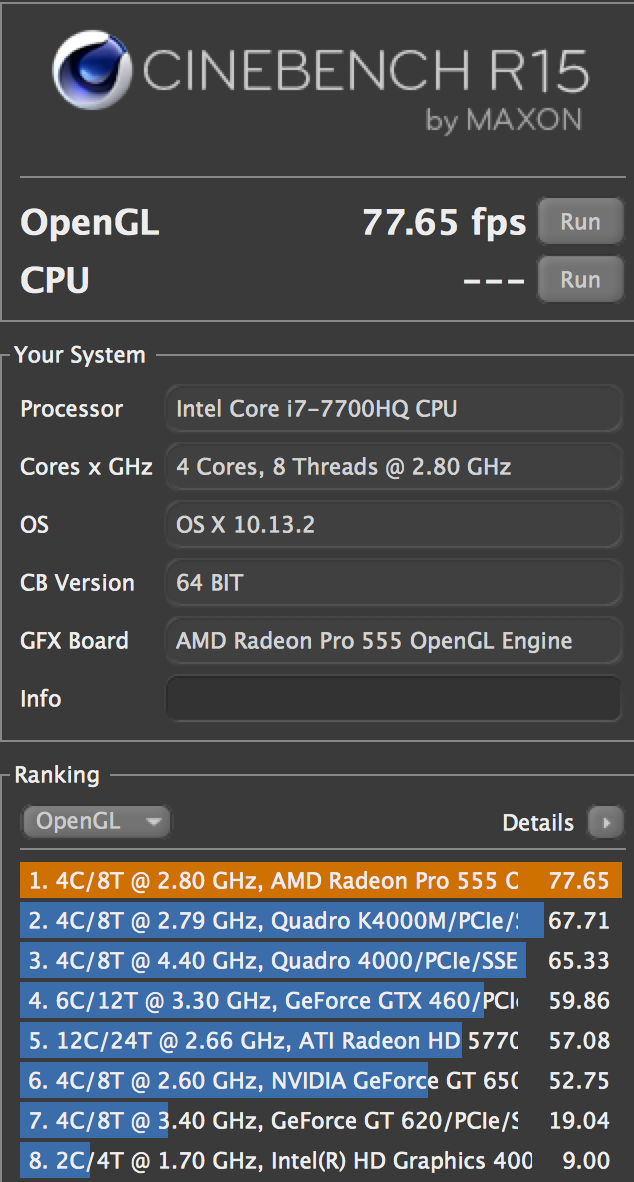Select the Intel HD Graphics 4000 row
Viewport: 634px width, 1182px height.
(320, 1161)
